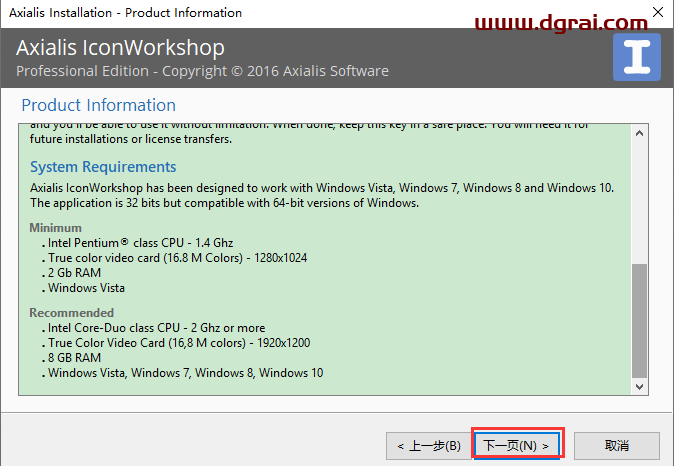Click "future installations or license transfers" text

pos(131,139)
